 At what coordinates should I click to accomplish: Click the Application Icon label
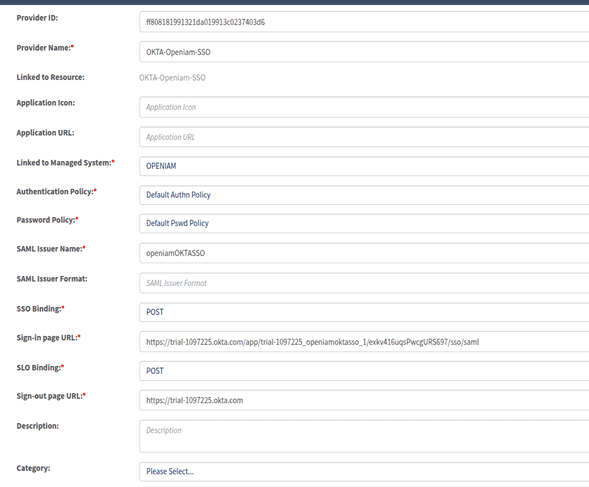click(45, 103)
